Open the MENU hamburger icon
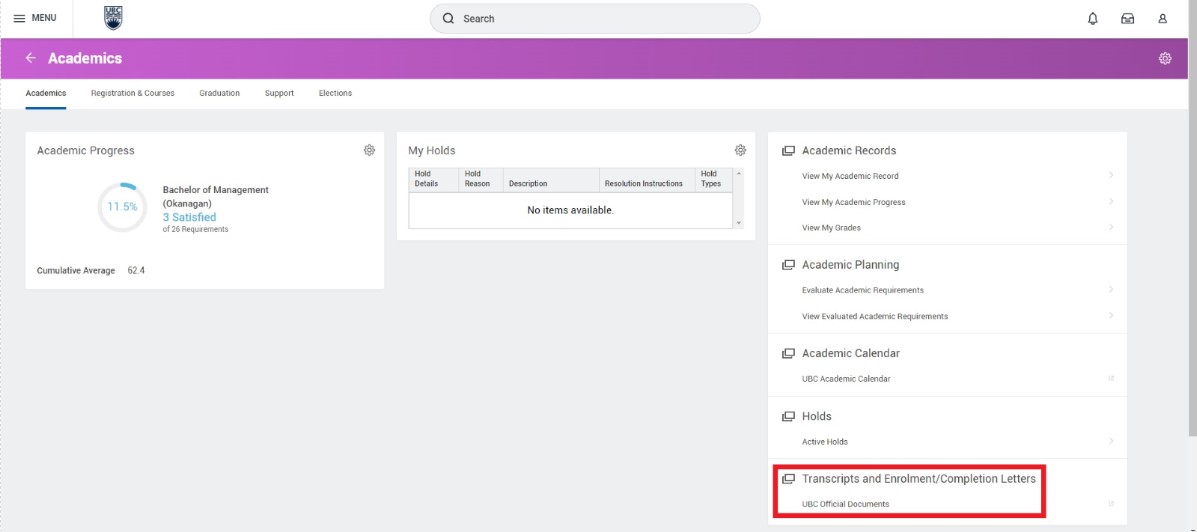 [19, 18]
